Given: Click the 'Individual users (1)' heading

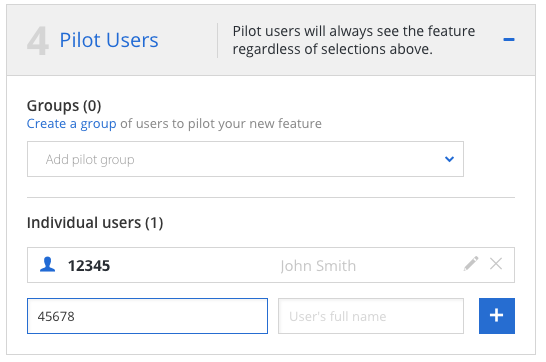Looking at the screenshot, I should click(x=95, y=222).
